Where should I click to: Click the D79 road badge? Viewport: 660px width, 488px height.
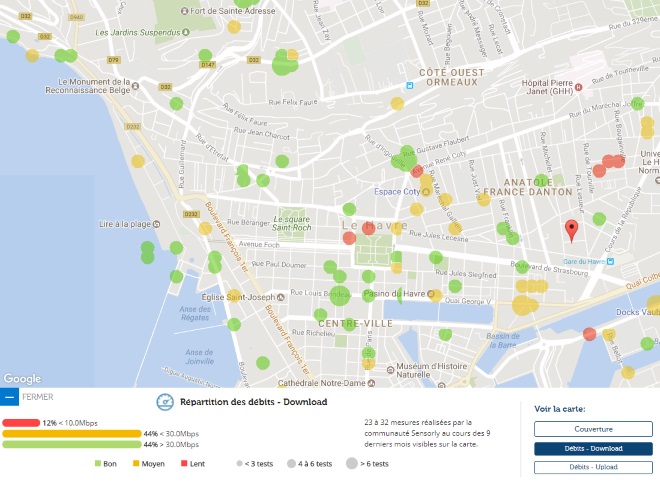(114, 60)
